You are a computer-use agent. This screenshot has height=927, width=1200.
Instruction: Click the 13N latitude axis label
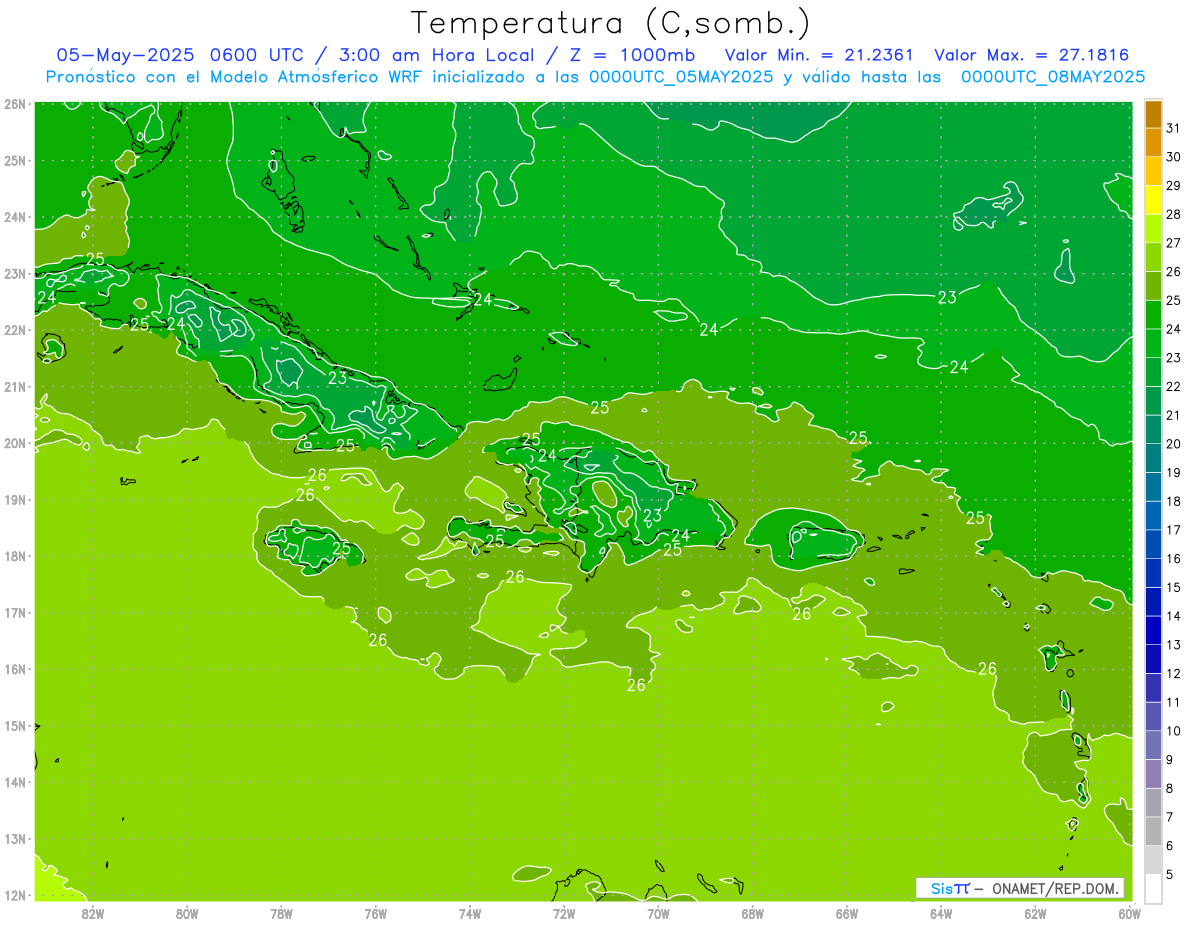[x=15, y=838]
